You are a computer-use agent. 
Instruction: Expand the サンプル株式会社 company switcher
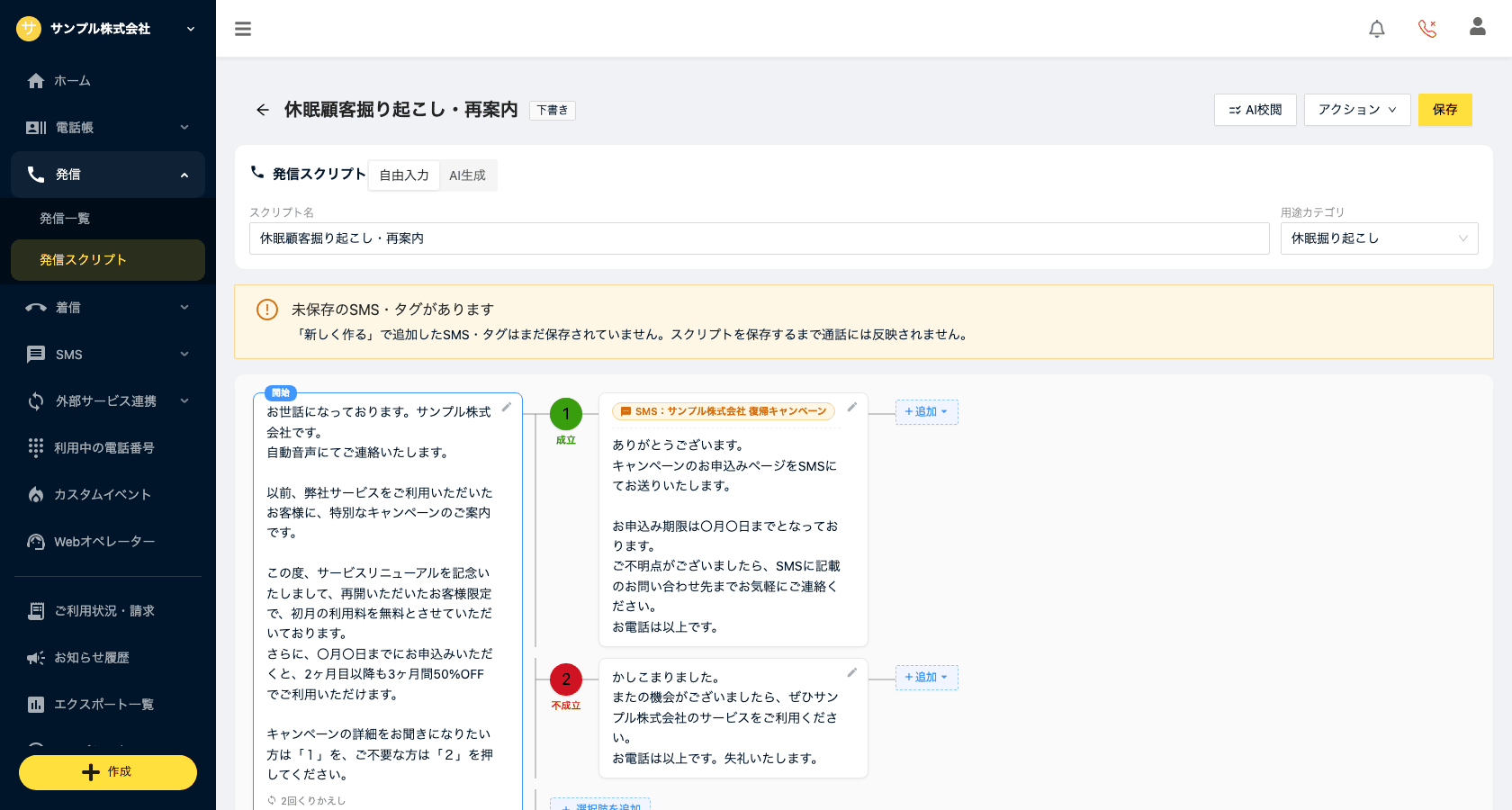(191, 29)
